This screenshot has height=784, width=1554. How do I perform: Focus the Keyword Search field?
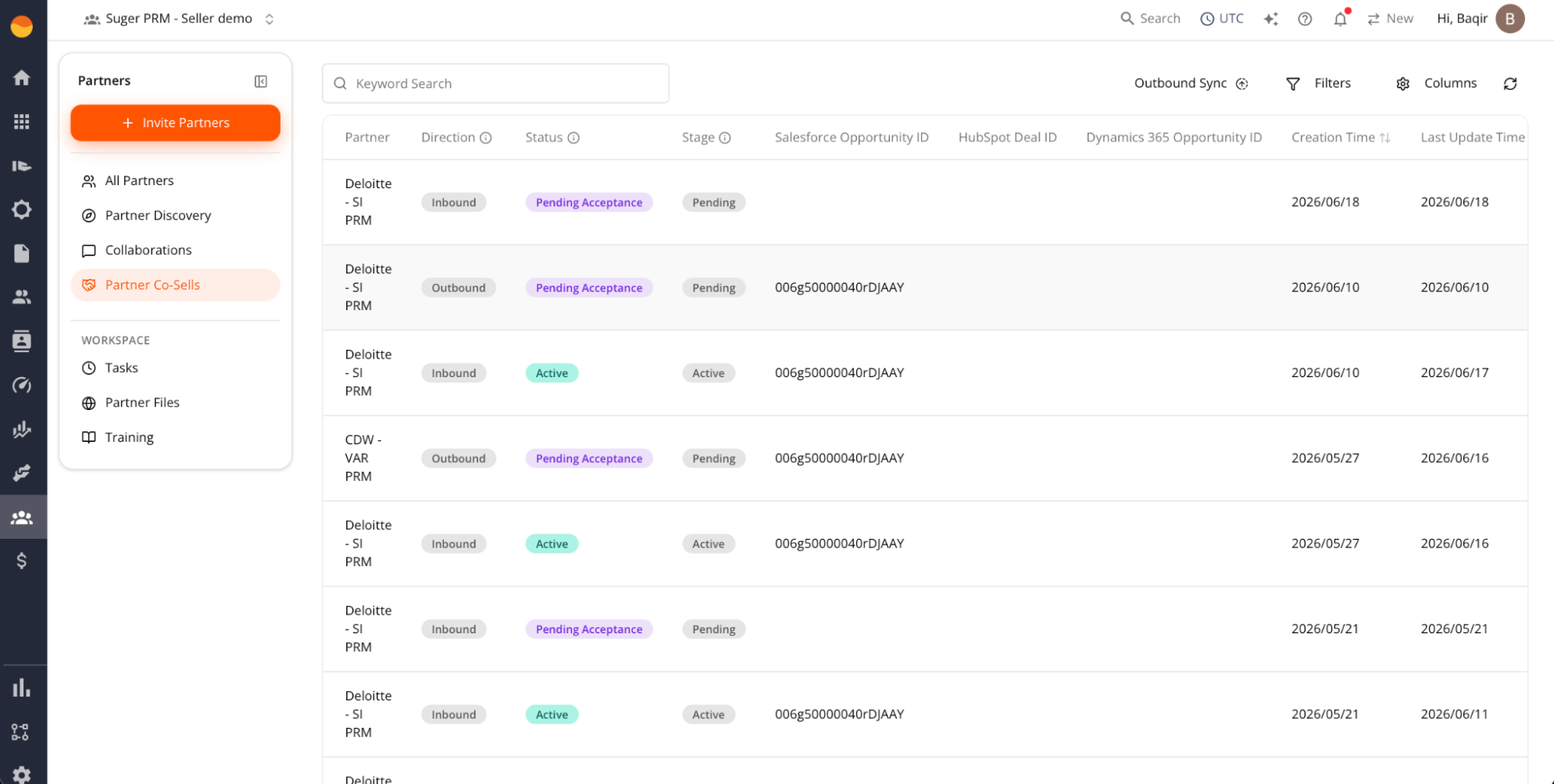[495, 84]
